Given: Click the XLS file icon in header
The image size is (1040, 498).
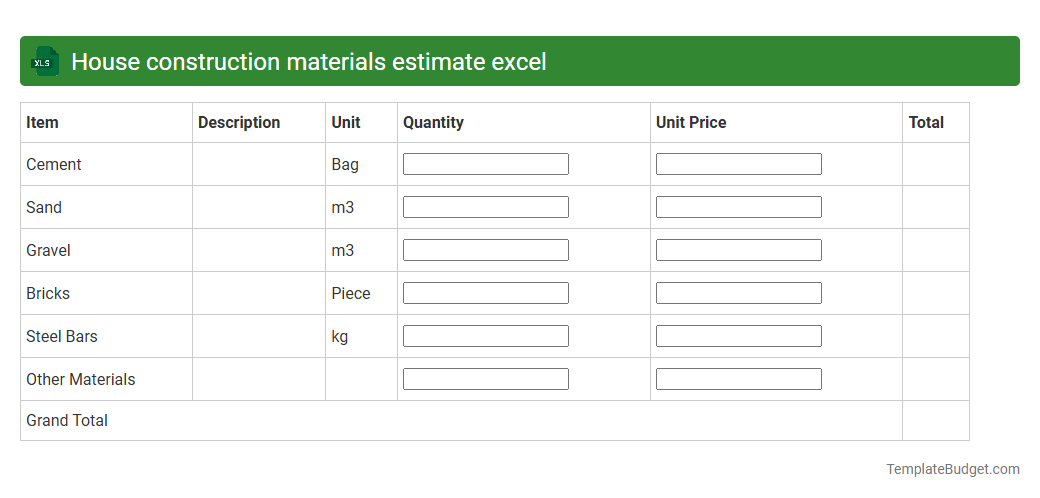Looking at the screenshot, I should pyautogui.click(x=44, y=61).
